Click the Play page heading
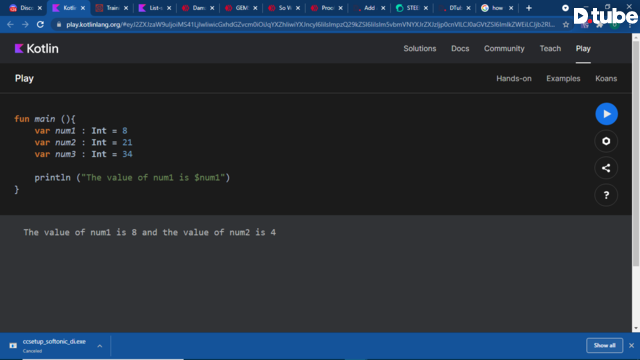 click(x=24, y=78)
